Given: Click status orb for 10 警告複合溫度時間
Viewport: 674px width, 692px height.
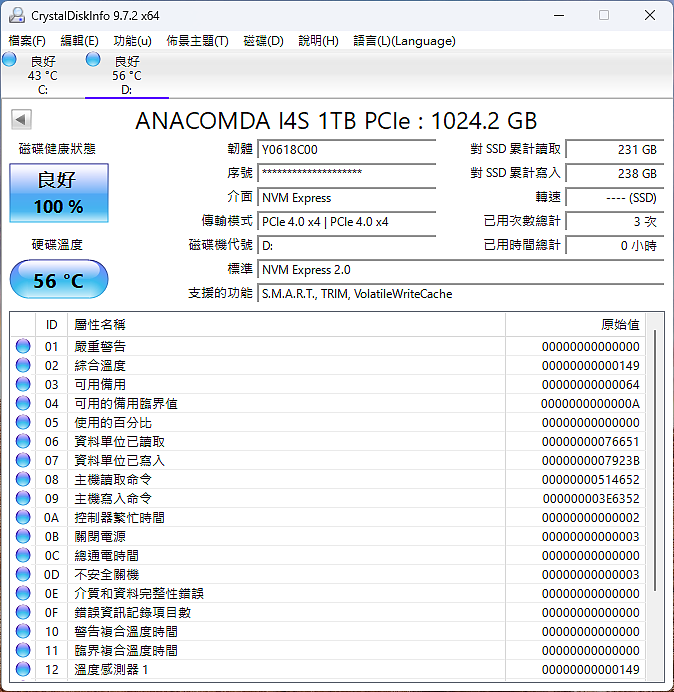Looking at the screenshot, I should coord(23,631).
